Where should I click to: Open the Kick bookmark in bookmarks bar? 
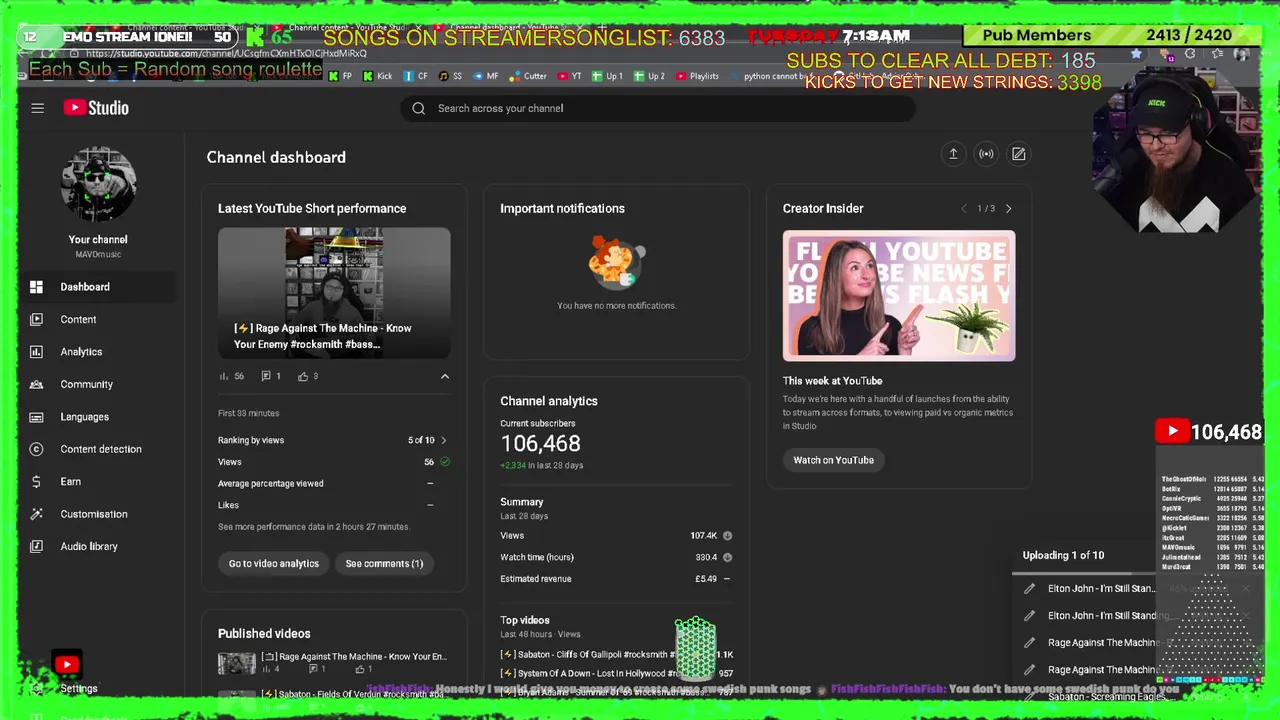click(377, 76)
